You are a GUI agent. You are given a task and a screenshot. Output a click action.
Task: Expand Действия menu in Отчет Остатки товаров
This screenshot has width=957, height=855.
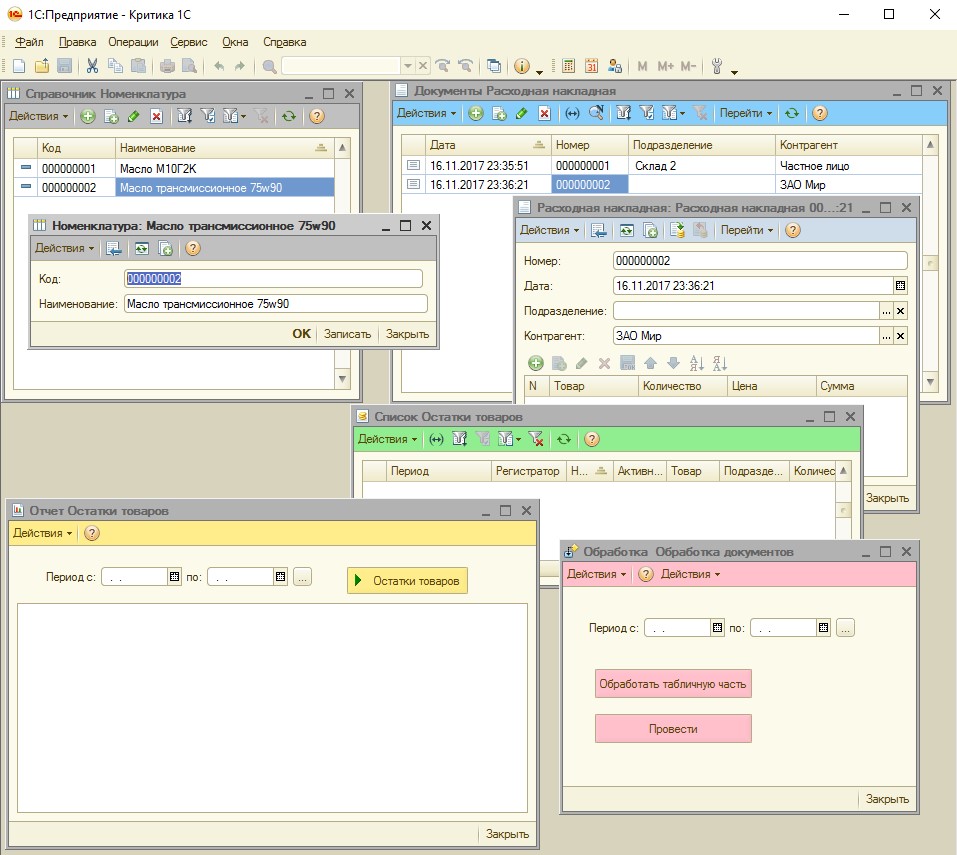click(x=41, y=533)
